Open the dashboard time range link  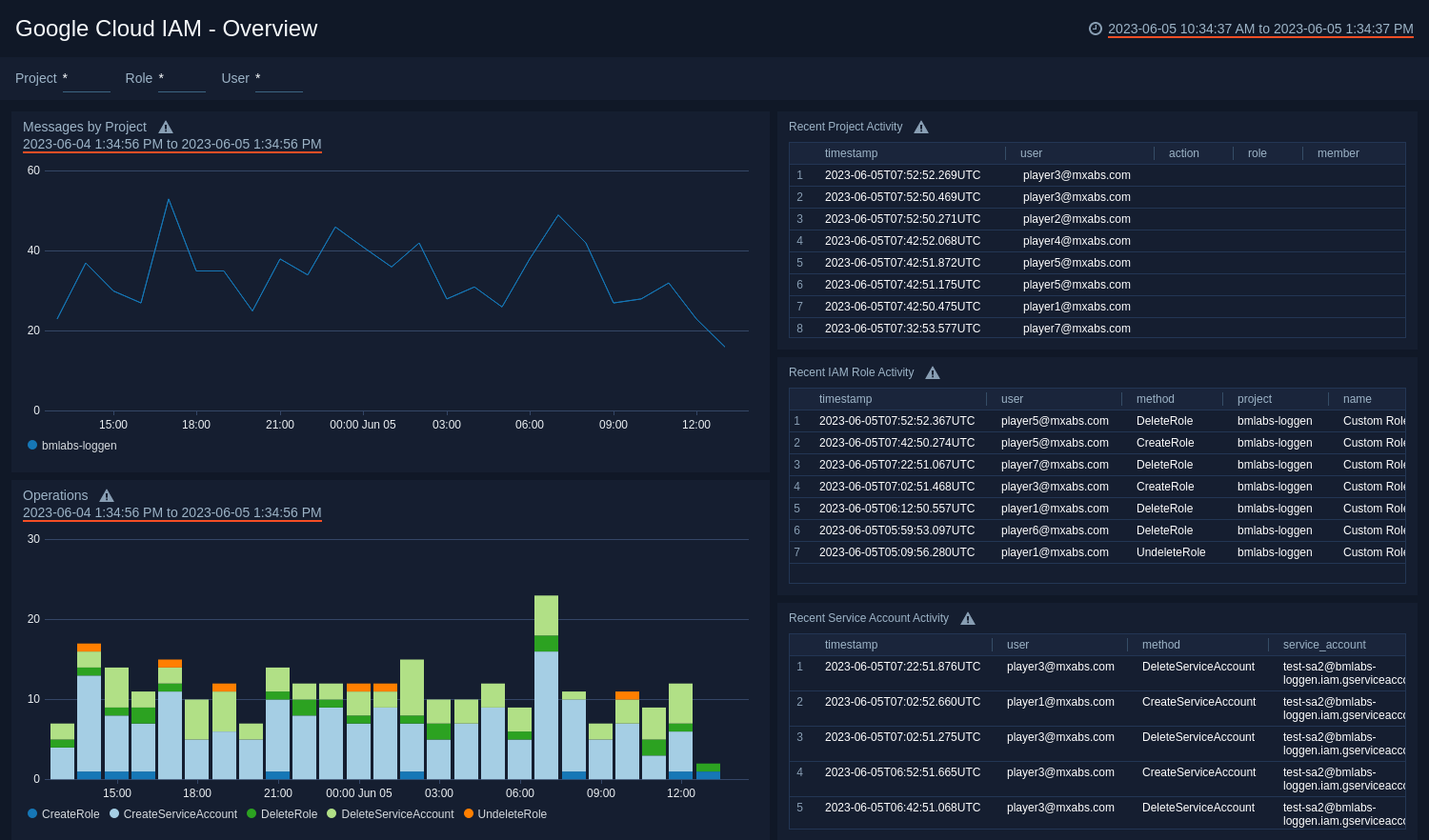click(x=1259, y=29)
